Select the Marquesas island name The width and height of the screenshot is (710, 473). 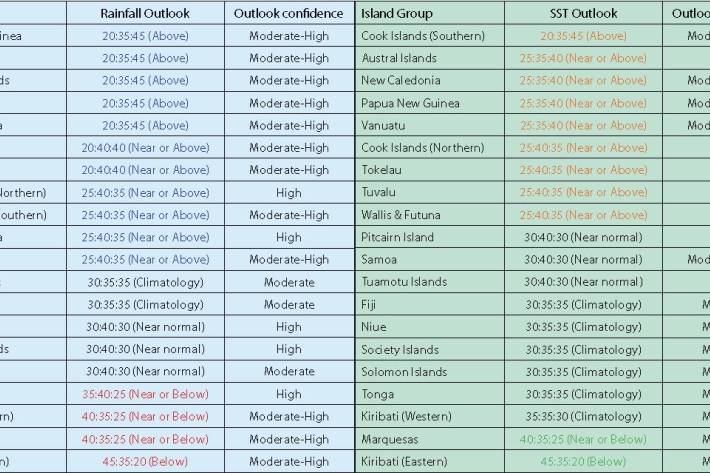(390, 439)
